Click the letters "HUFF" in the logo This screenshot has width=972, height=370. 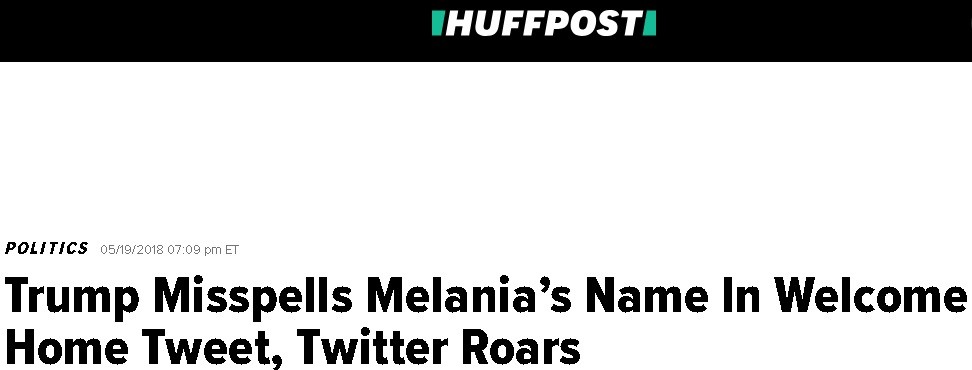click(495, 24)
